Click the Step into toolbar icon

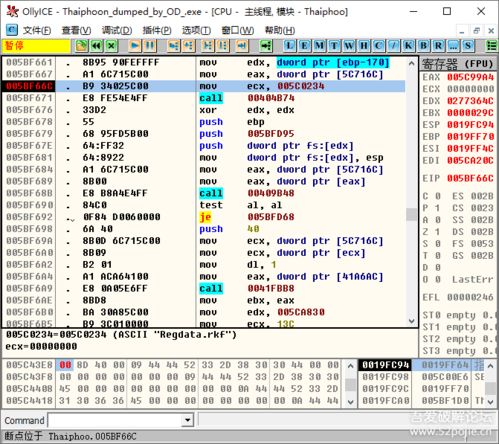[173, 46]
